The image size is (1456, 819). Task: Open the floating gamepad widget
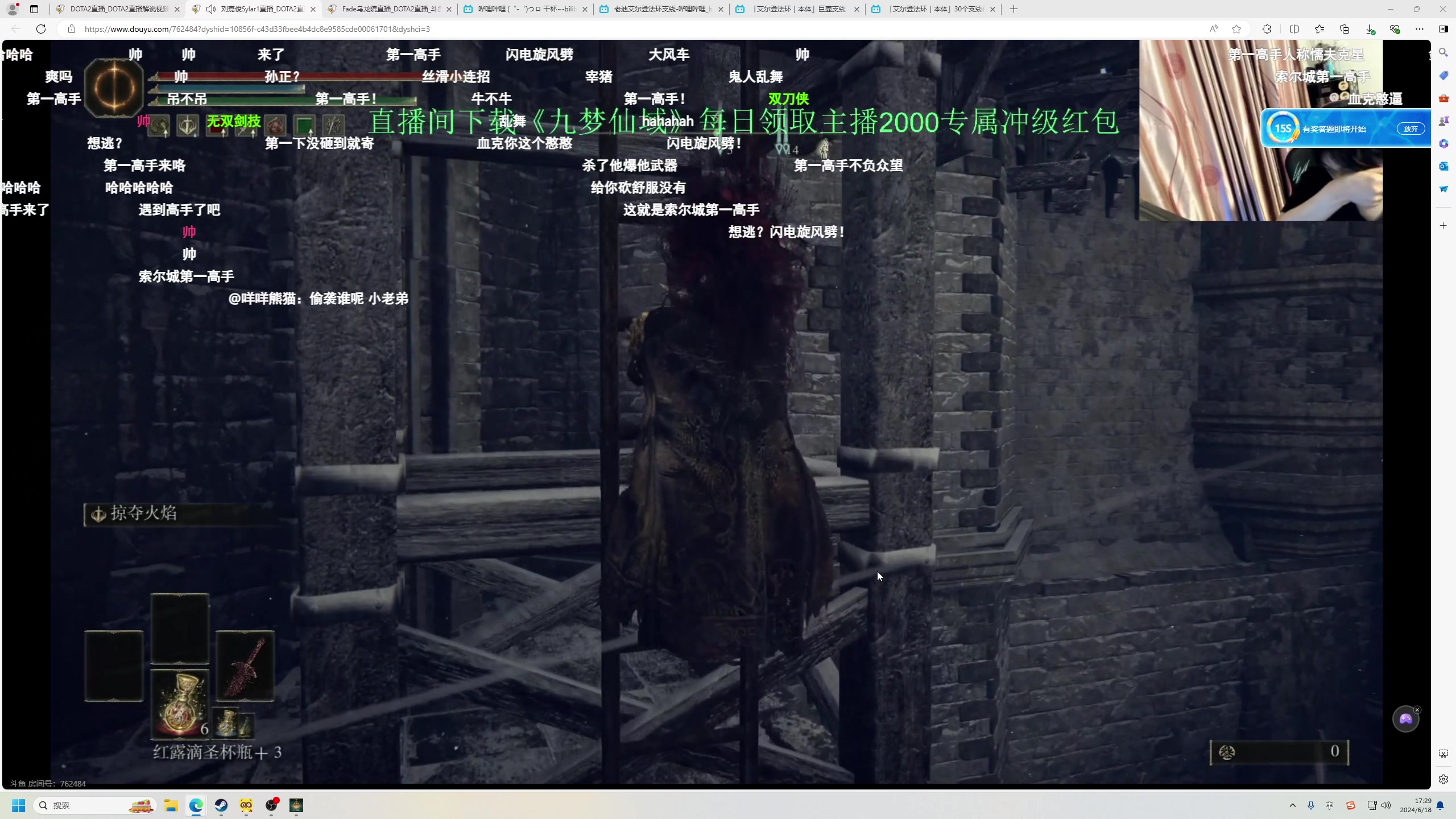tap(1405, 719)
